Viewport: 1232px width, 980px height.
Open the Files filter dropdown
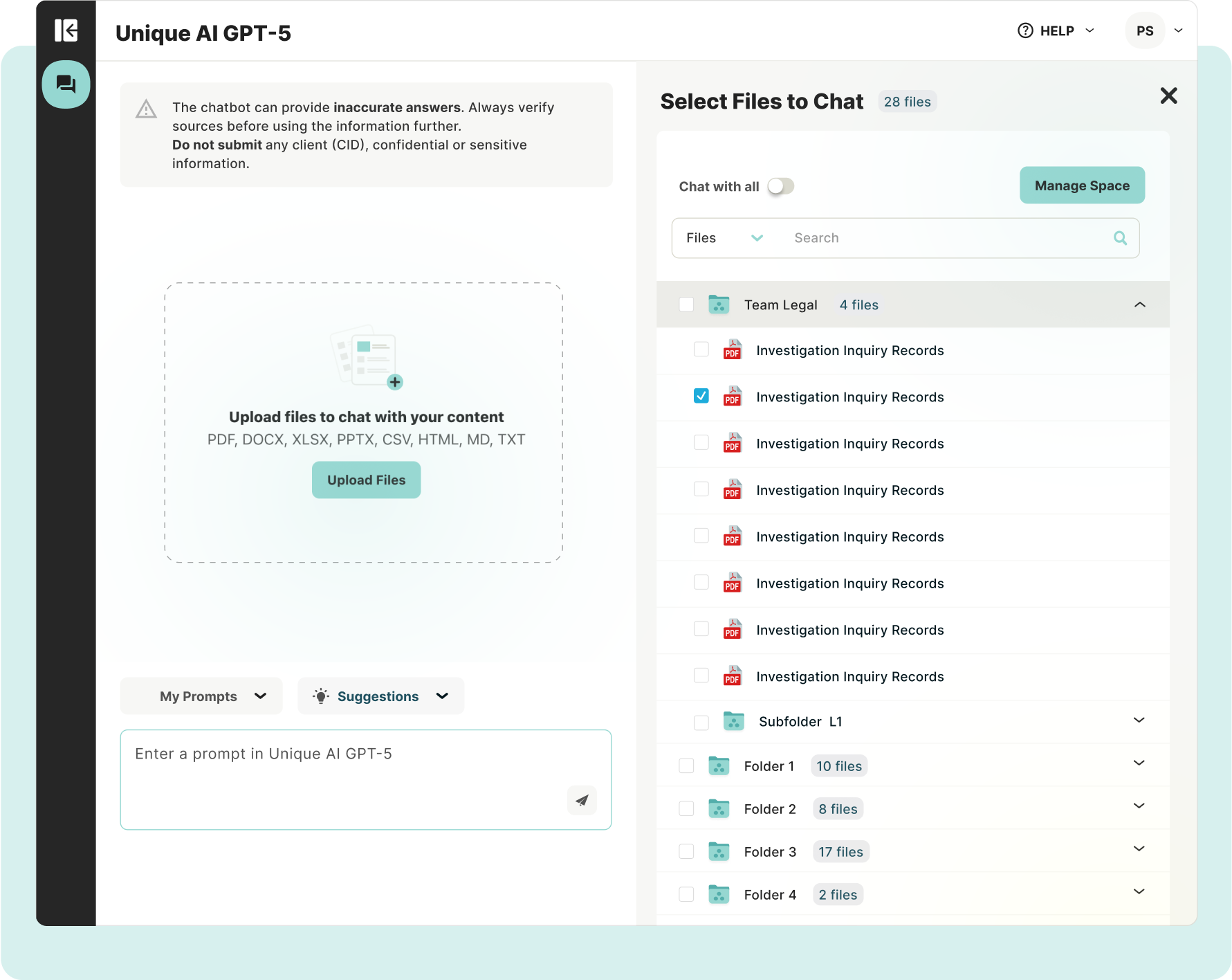[724, 238]
